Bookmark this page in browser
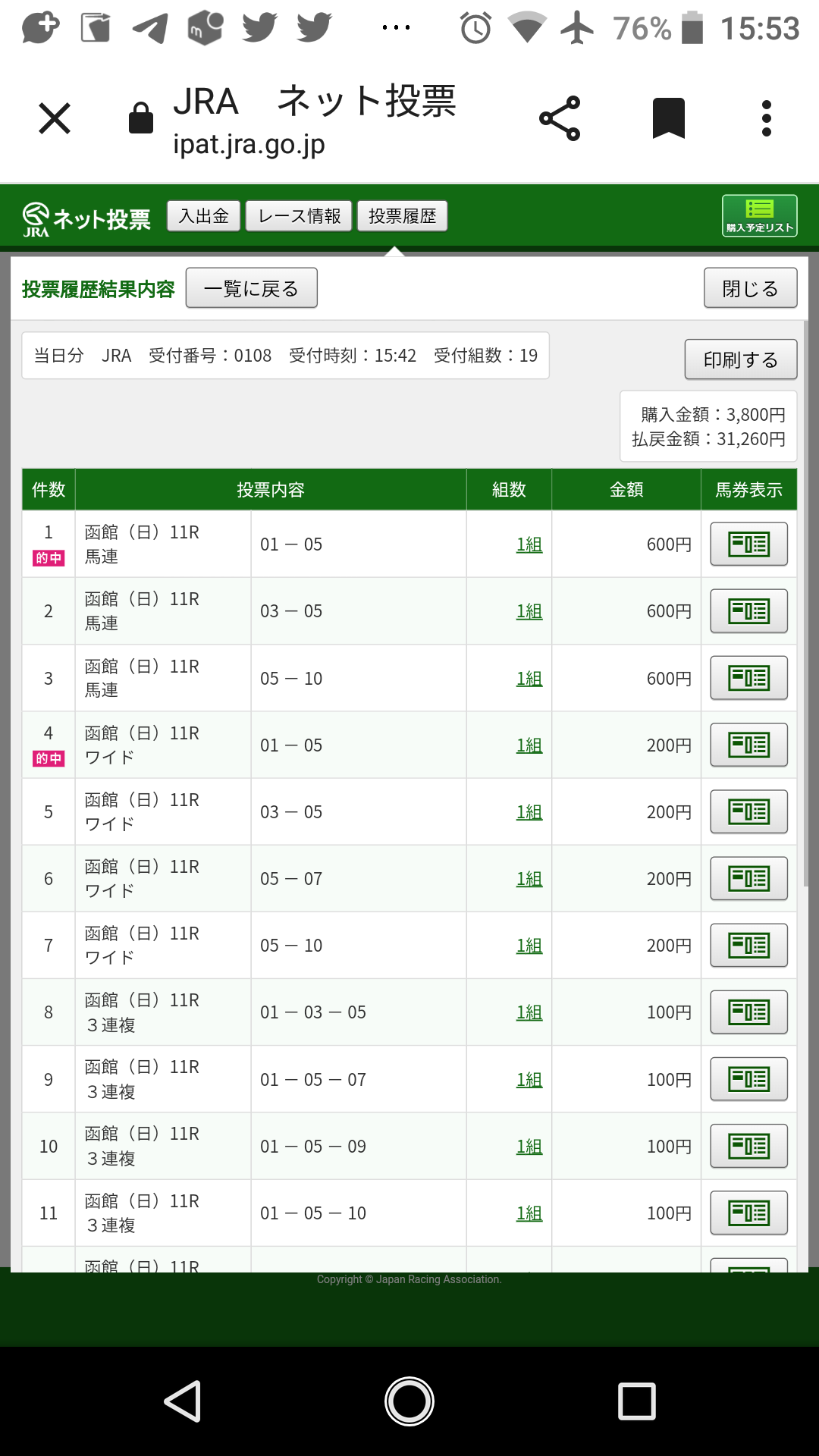The image size is (819, 1456). coord(668,118)
